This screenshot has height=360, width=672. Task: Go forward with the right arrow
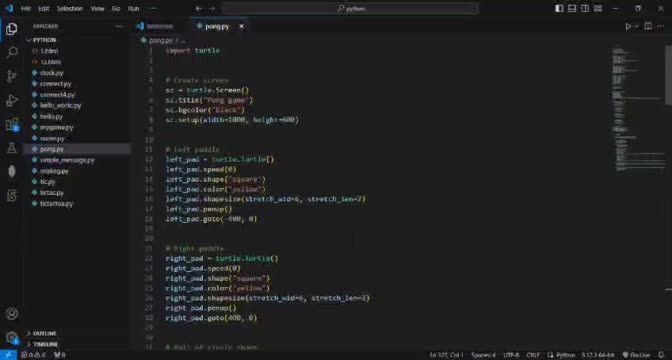(212, 9)
